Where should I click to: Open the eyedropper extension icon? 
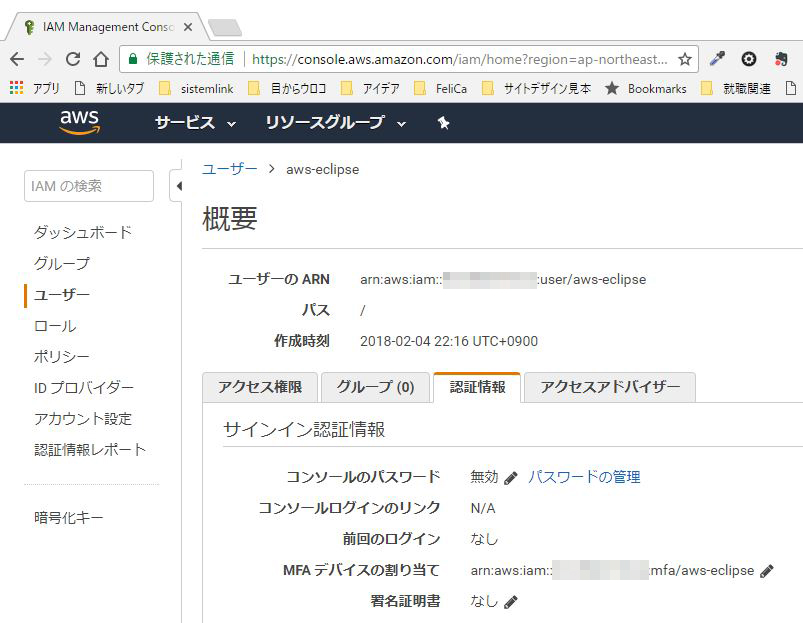point(717,59)
